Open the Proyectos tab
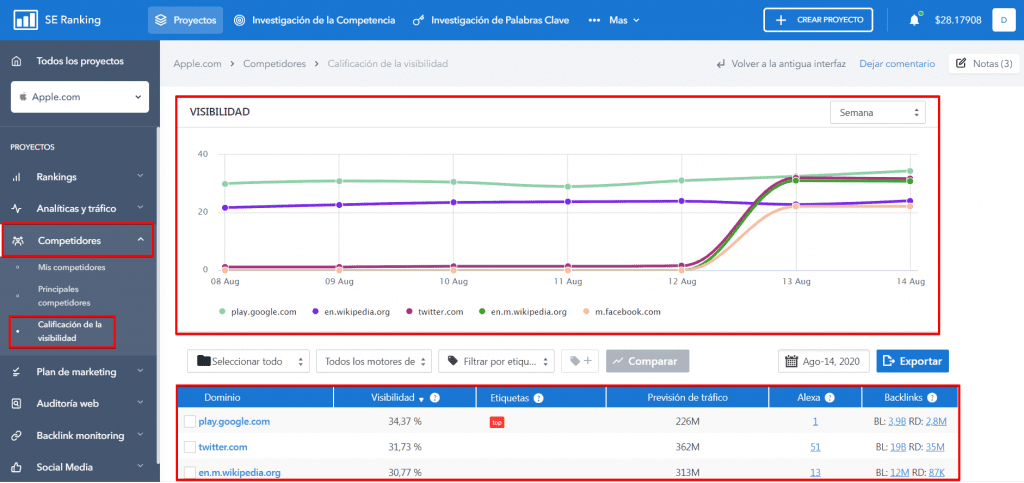This screenshot has width=1024, height=483. click(185, 20)
